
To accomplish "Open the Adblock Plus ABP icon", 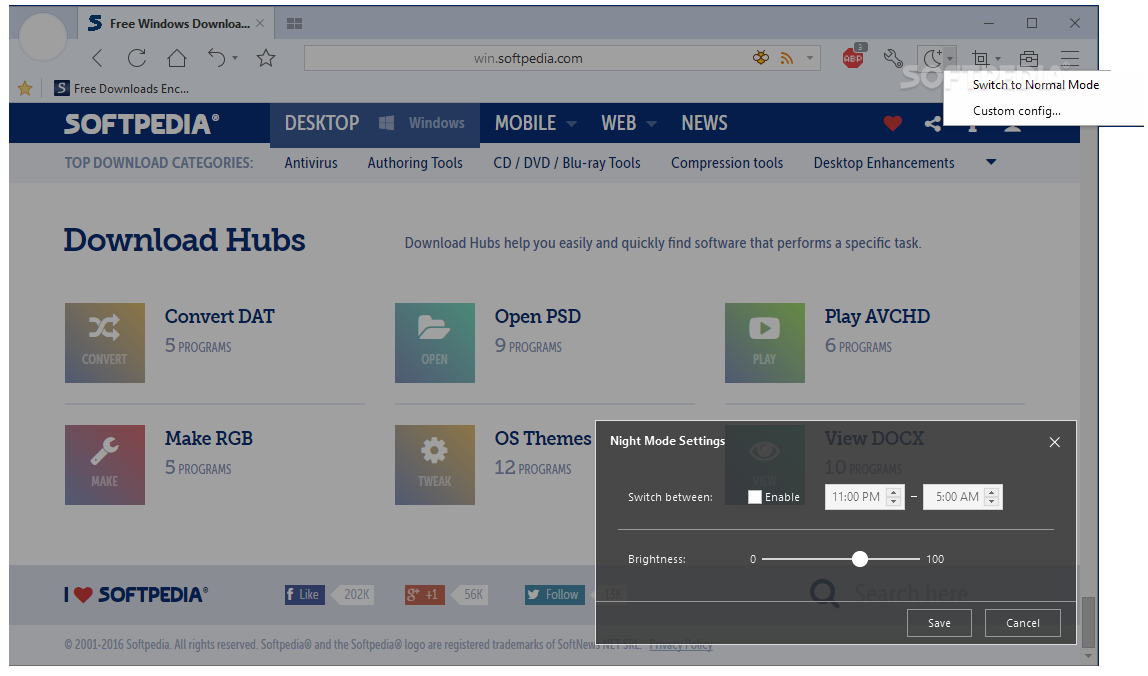I will point(853,58).
